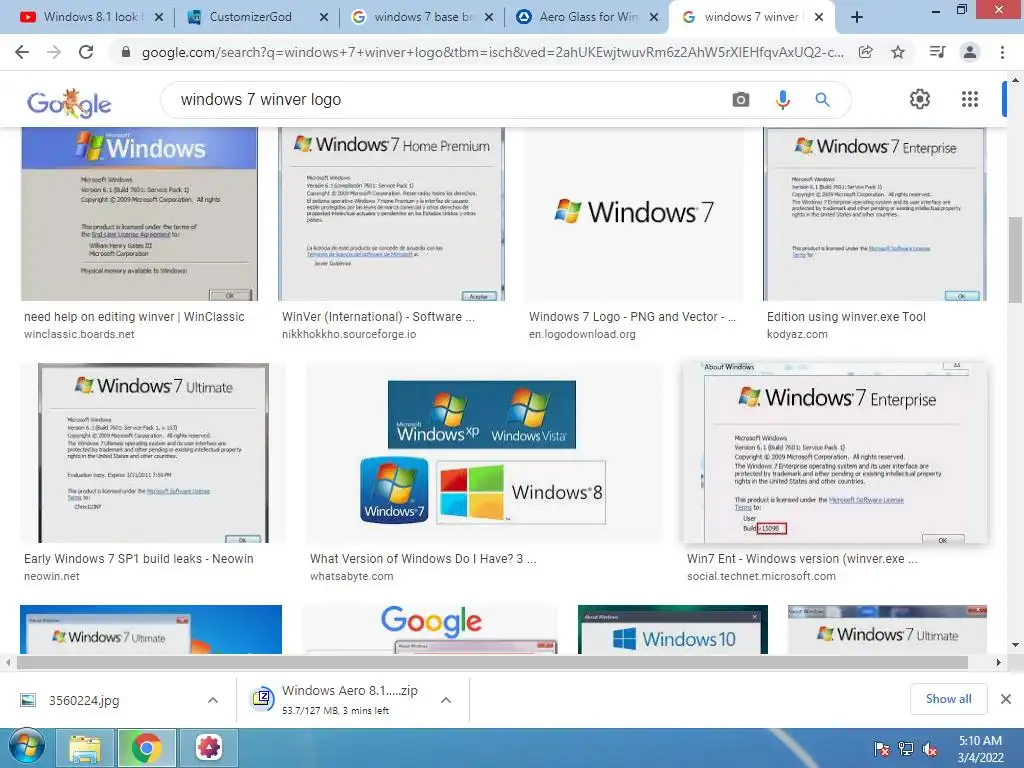Open a new browser tab
Viewport: 1024px width, 768px height.
coord(857,18)
